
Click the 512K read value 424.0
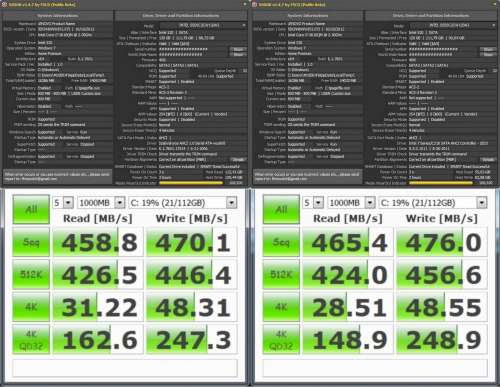[x=348, y=274]
